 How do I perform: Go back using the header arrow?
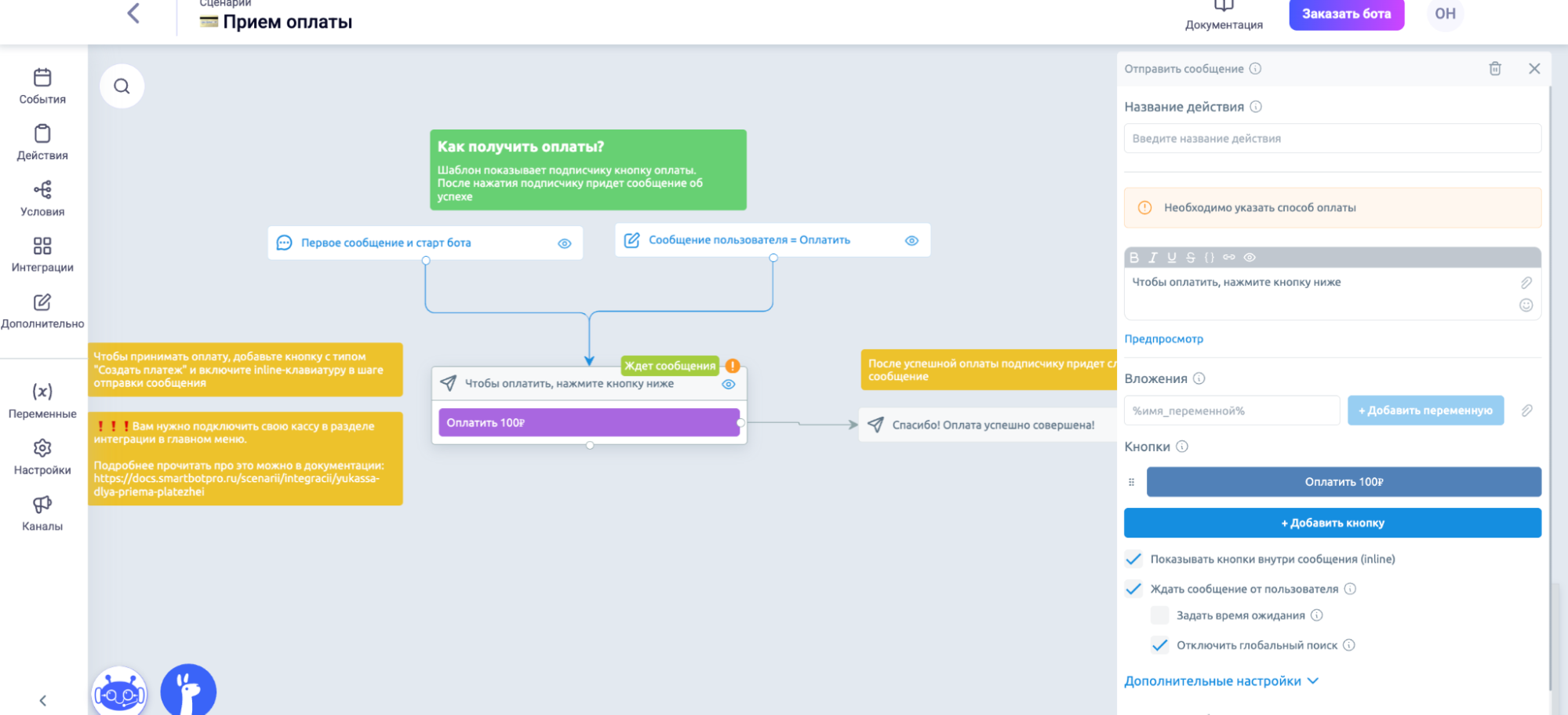(133, 13)
